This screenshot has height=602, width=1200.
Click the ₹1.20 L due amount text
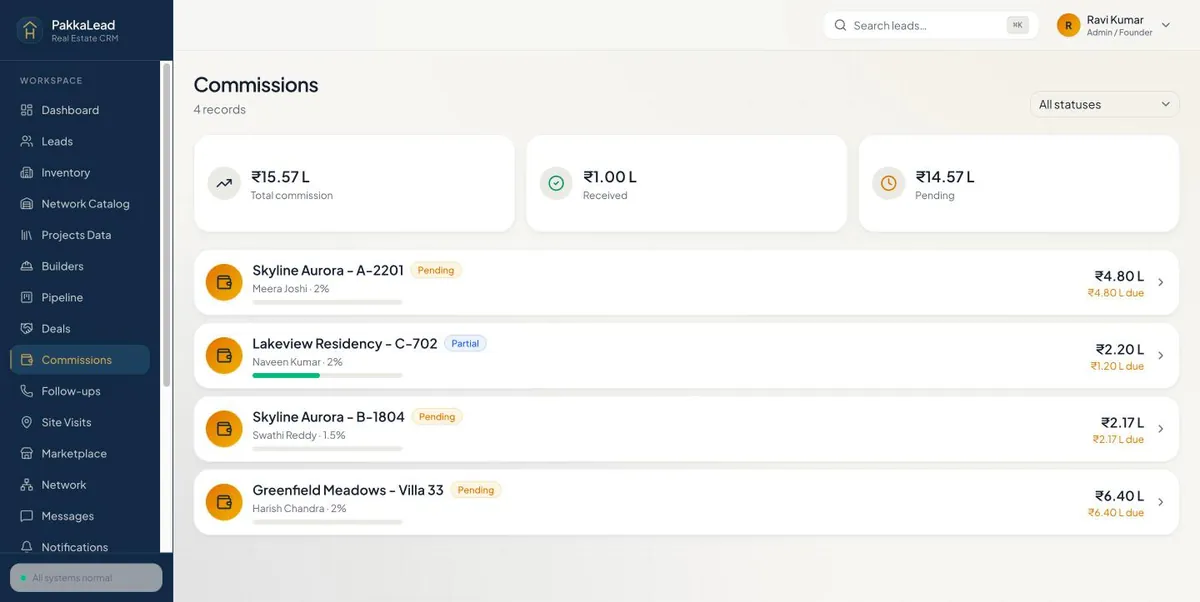click(1117, 367)
